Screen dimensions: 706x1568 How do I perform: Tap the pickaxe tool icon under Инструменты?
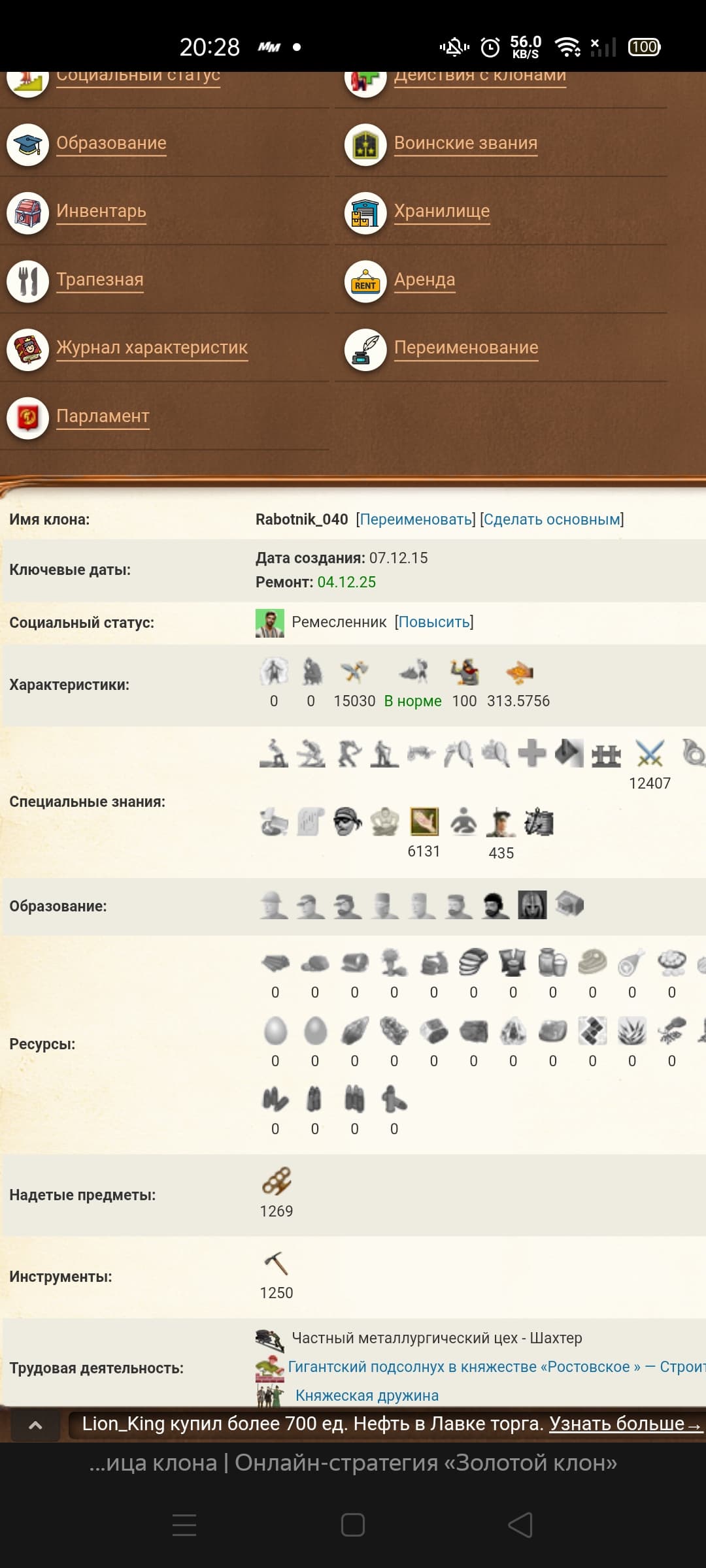tap(276, 1263)
